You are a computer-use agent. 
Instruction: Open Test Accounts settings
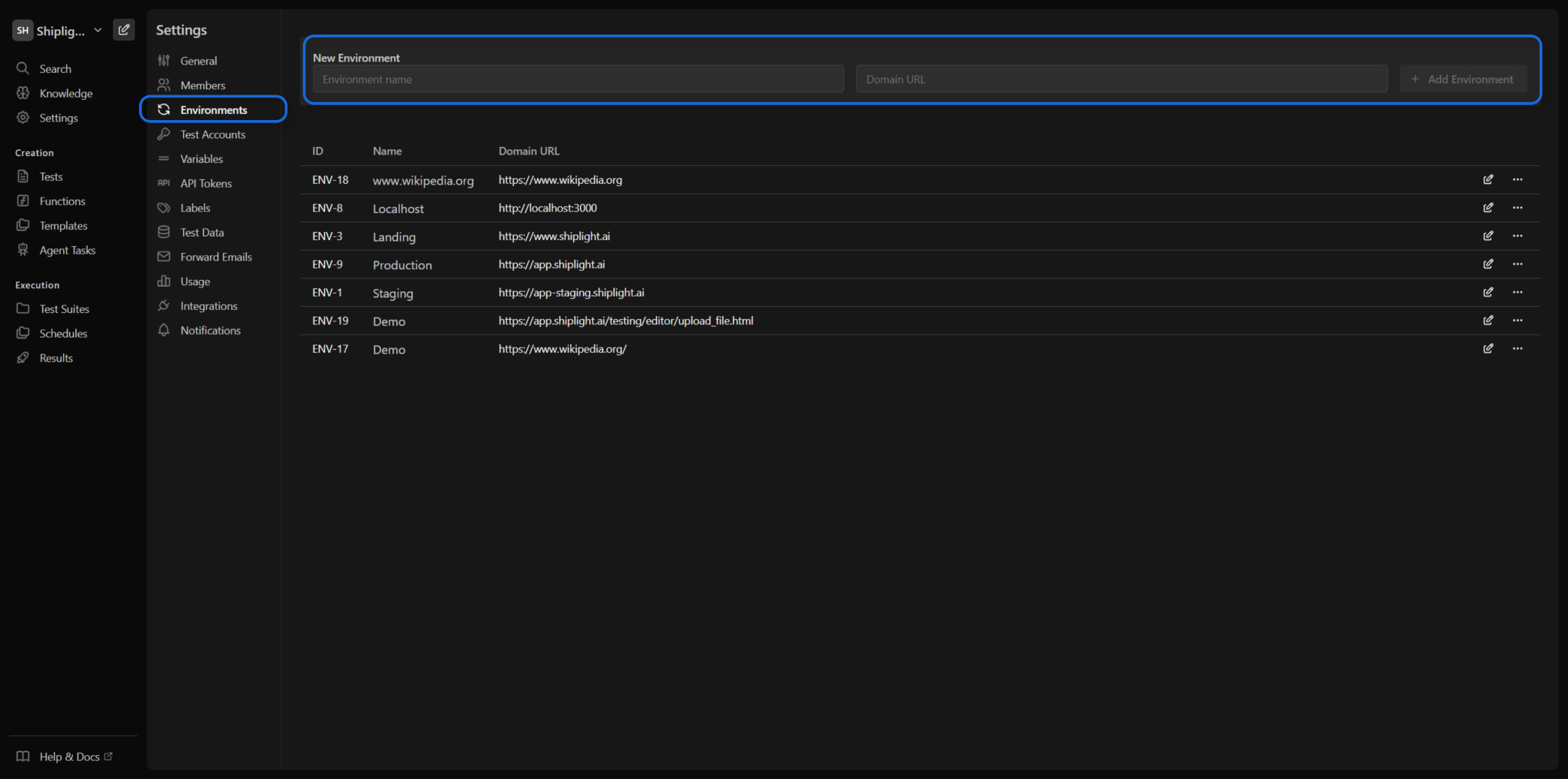click(212, 135)
